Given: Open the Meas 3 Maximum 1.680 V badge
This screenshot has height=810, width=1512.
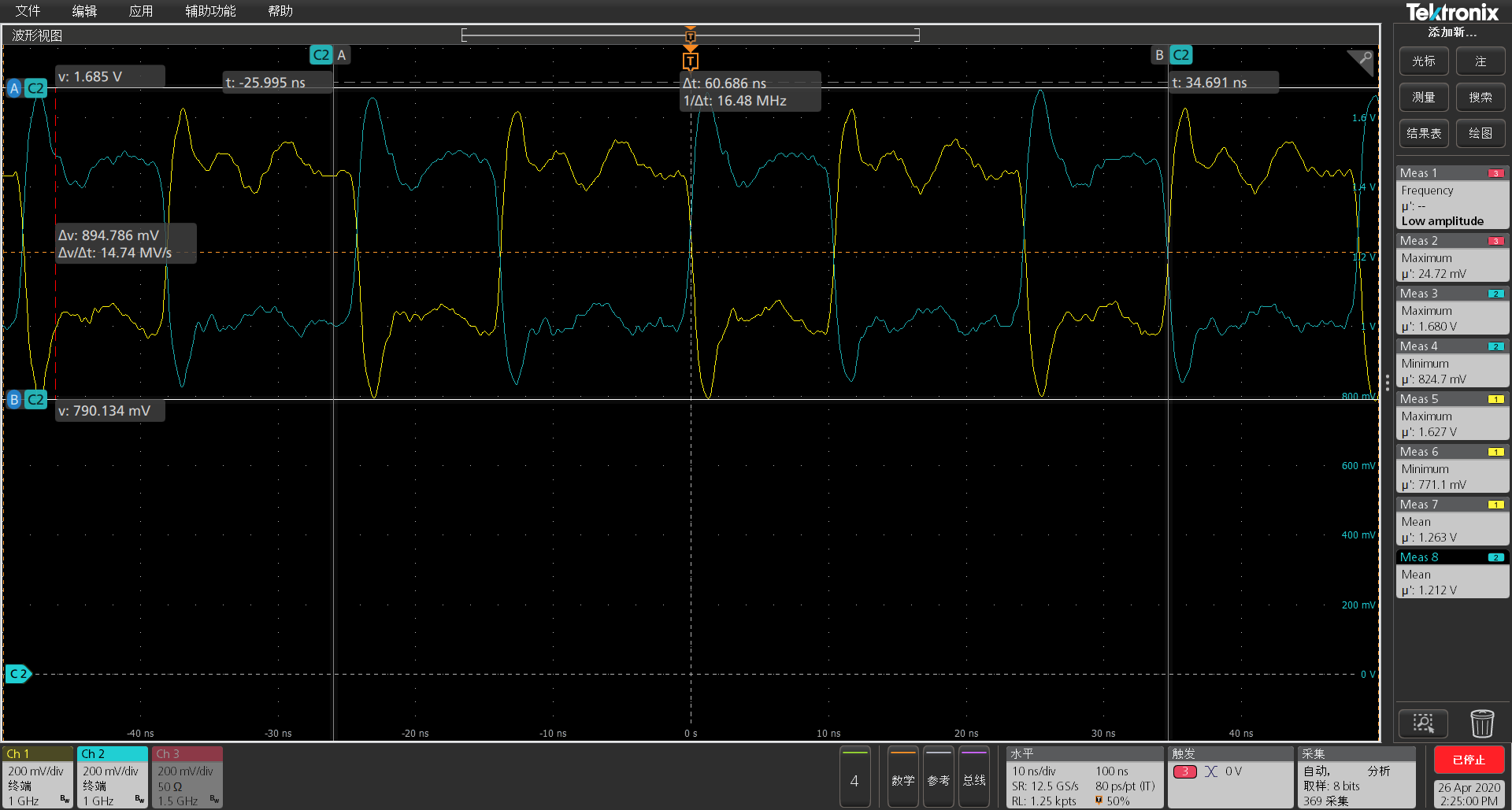Looking at the screenshot, I should (x=1452, y=311).
